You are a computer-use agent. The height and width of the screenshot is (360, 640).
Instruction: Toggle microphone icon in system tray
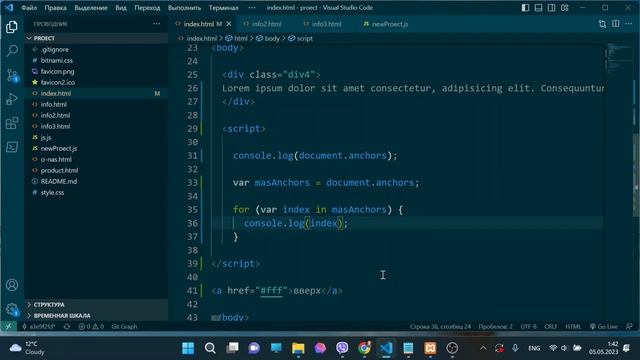(515, 348)
